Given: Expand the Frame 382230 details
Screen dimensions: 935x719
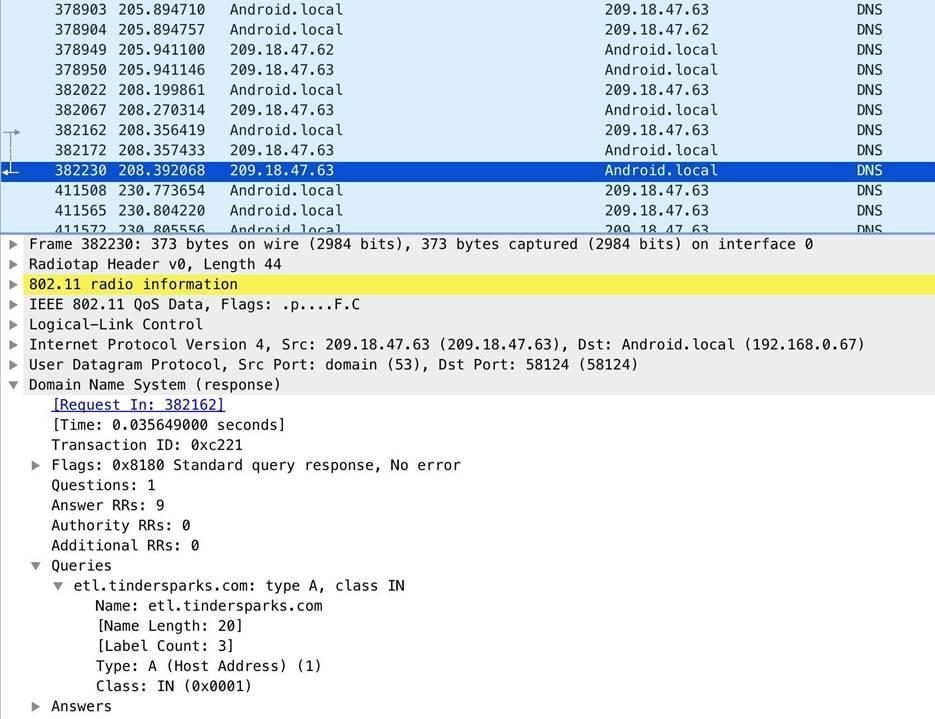Looking at the screenshot, I should coord(13,244).
